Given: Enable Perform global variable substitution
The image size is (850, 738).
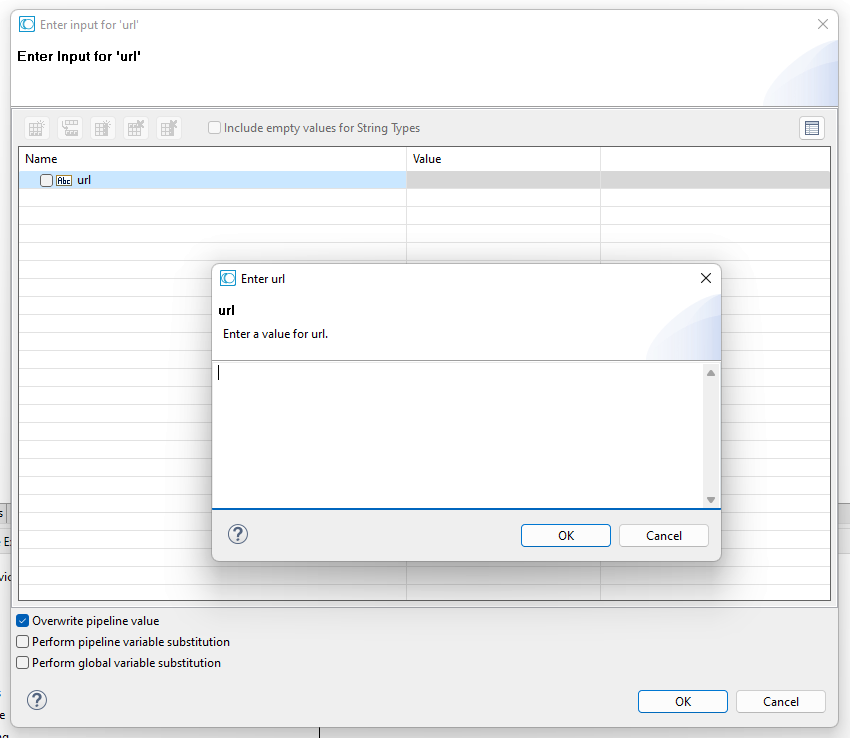Looking at the screenshot, I should click(21, 662).
